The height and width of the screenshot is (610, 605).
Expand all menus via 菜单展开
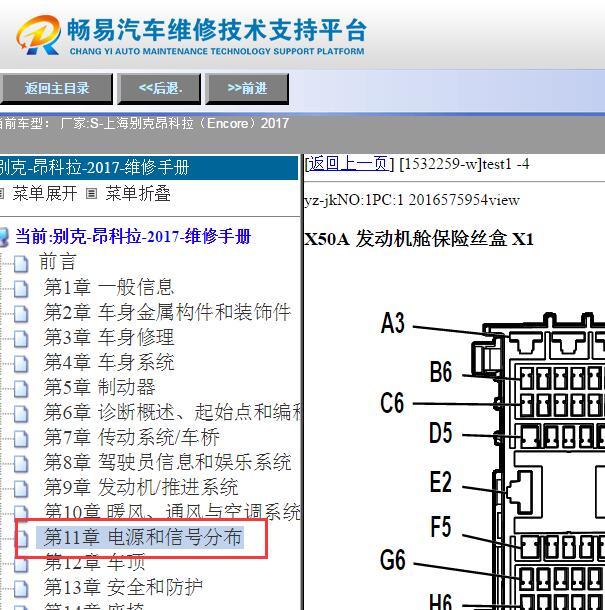coord(44,193)
